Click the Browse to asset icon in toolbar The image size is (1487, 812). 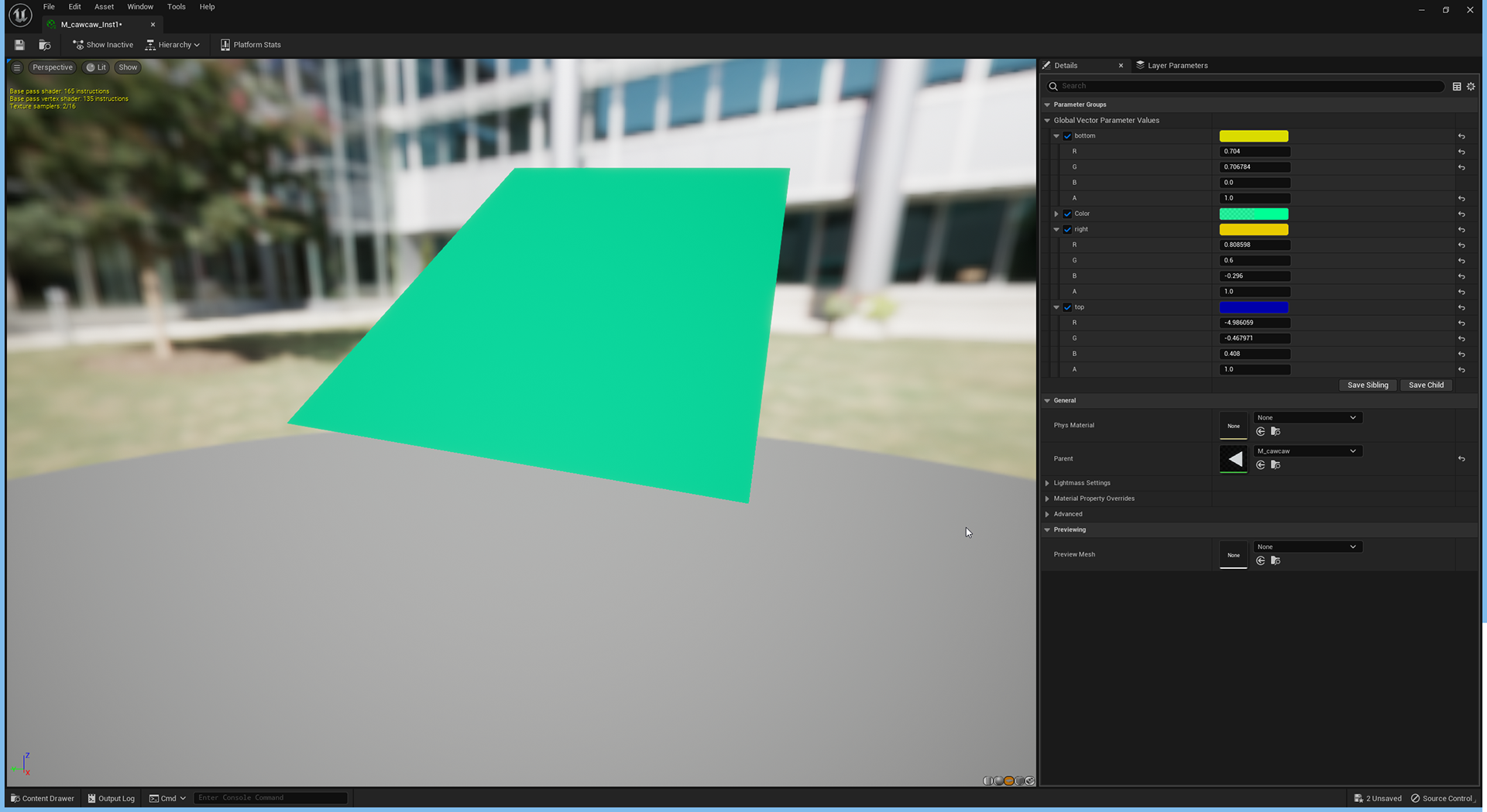pyautogui.click(x=45, y=45)
